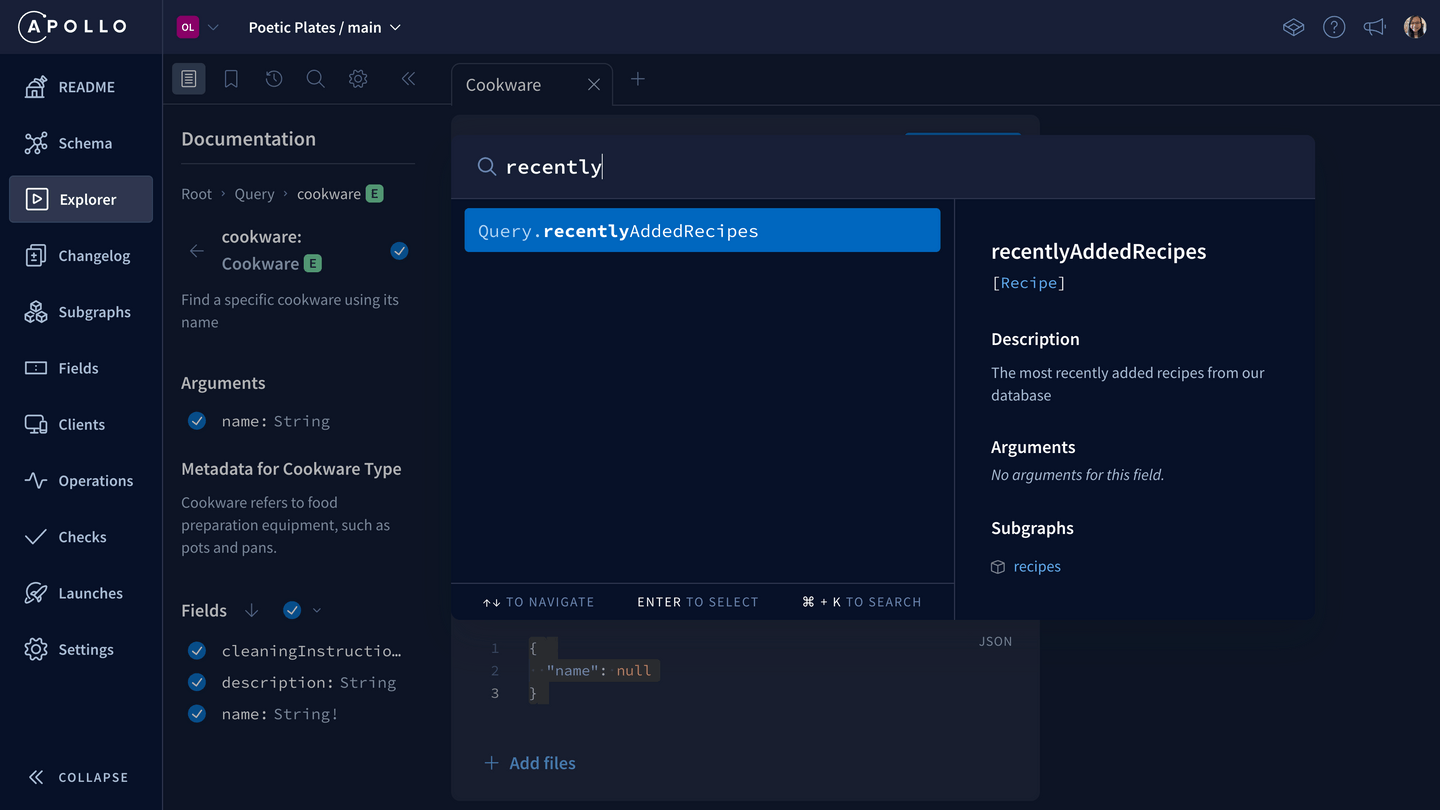Screen dimensions: 1440x810
Task: Show the Documentation tab icon
Action: pos(188,79)
